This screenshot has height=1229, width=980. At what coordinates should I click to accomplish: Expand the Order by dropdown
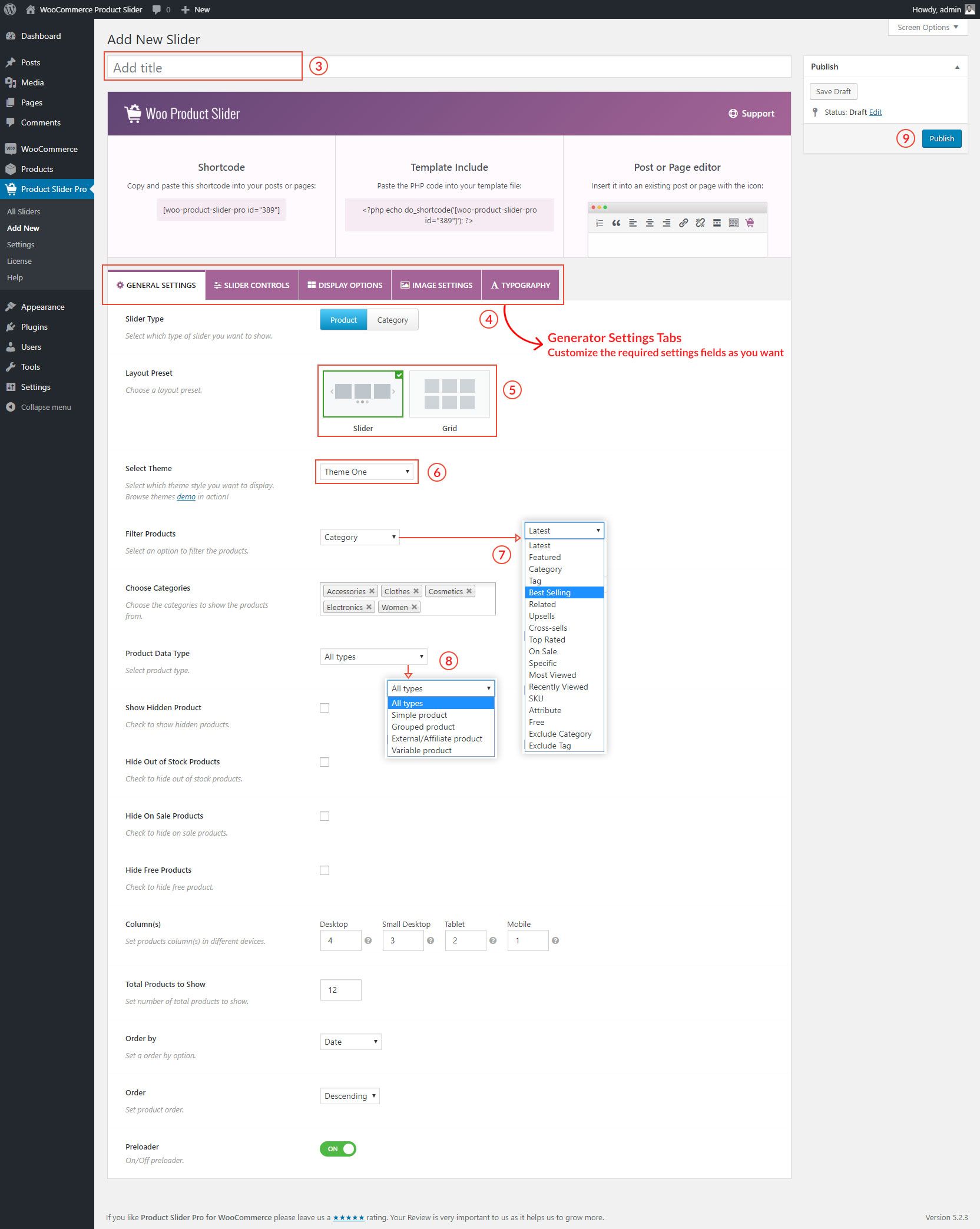pyautogui.click(x=350, y=1042)
